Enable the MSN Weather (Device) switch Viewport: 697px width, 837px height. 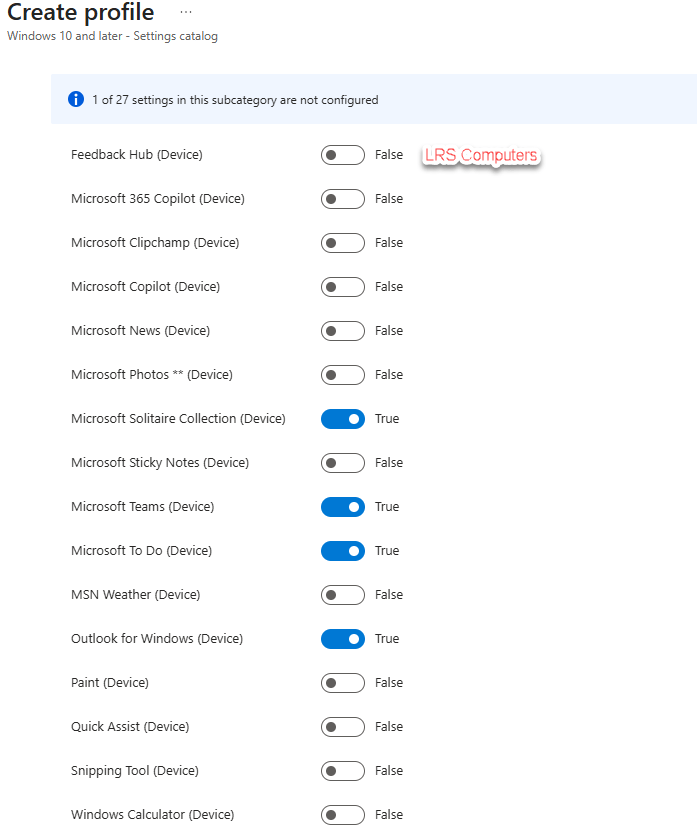click(x=342, y=595)
